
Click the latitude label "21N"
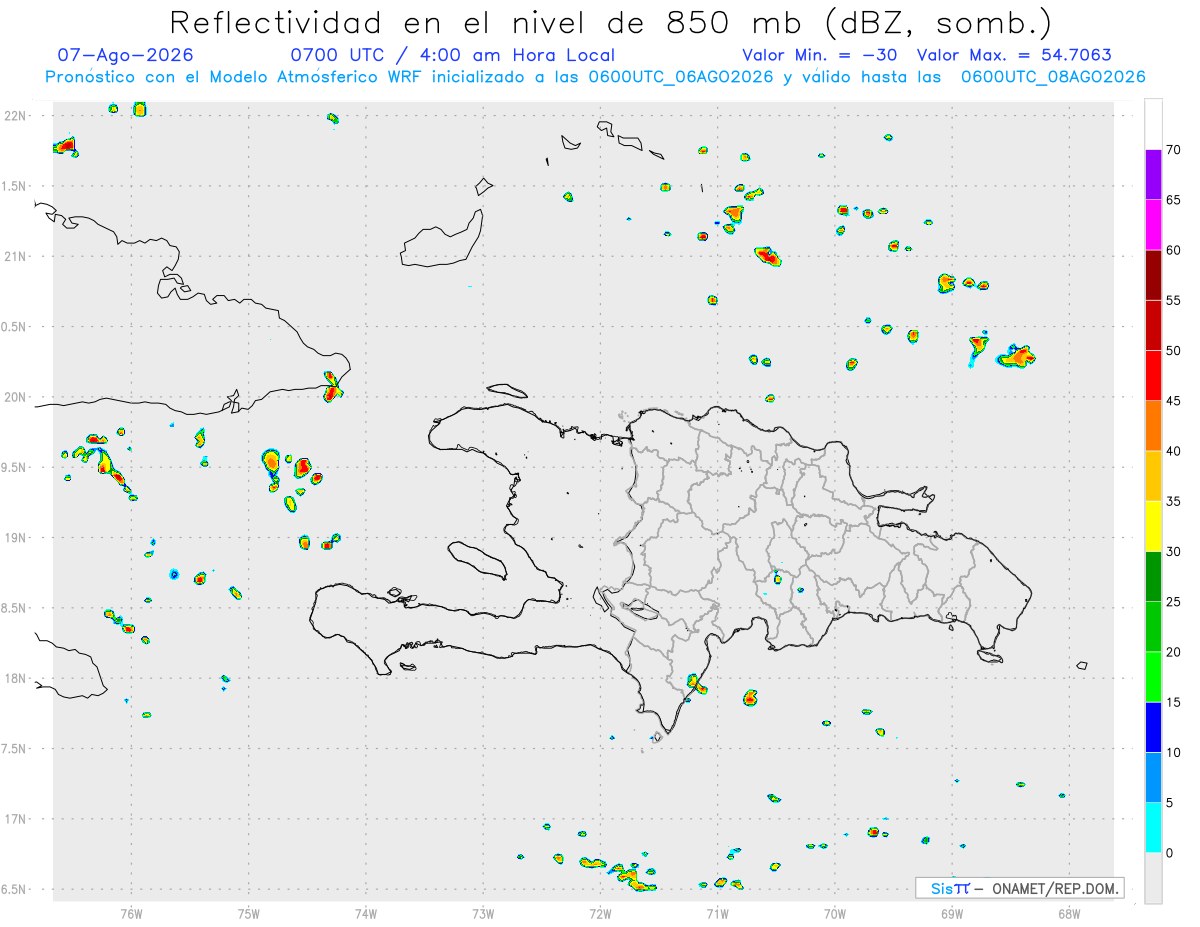(x=15, y=256)
